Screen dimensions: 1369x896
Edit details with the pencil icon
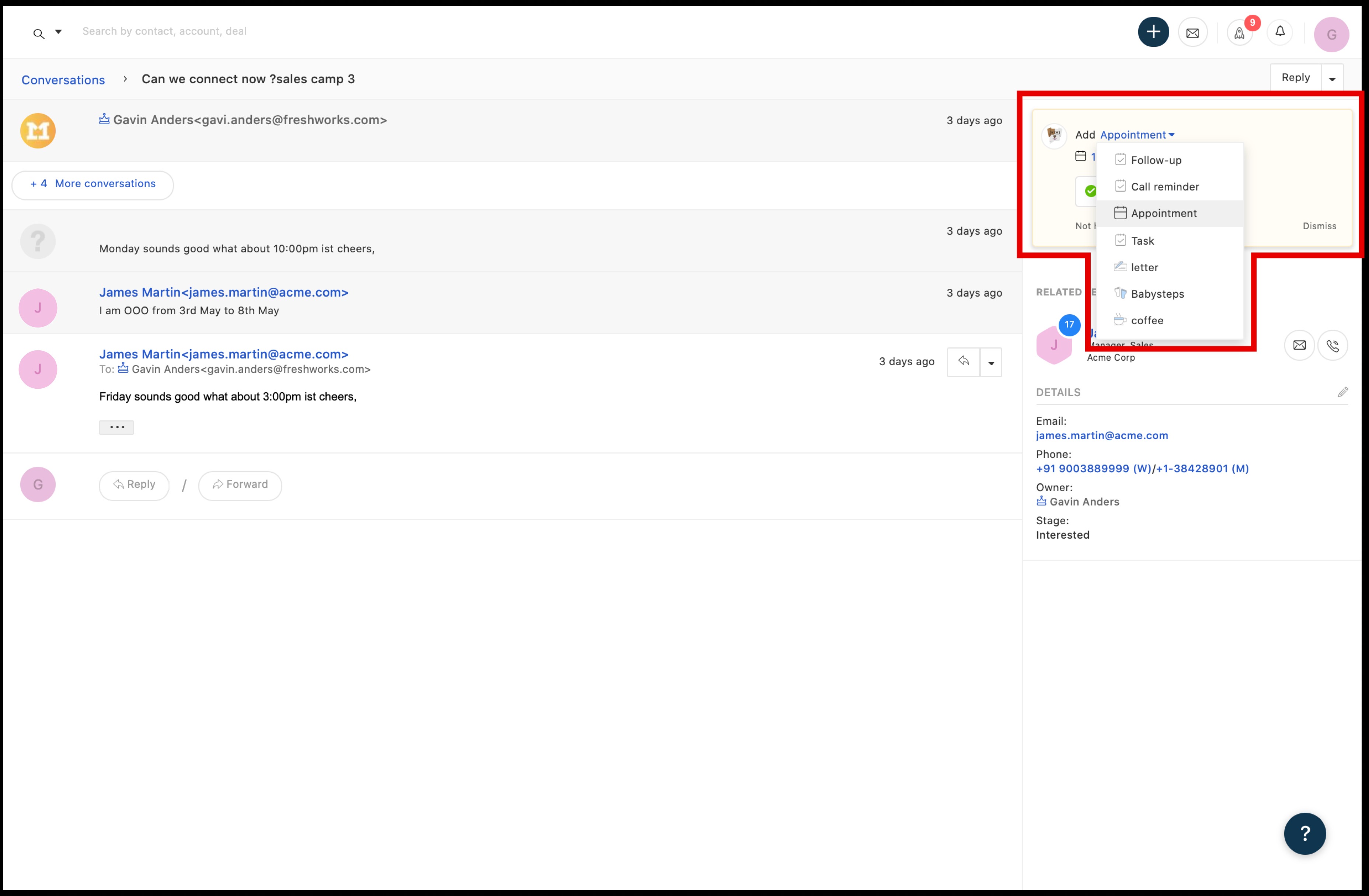(1342, 392)
